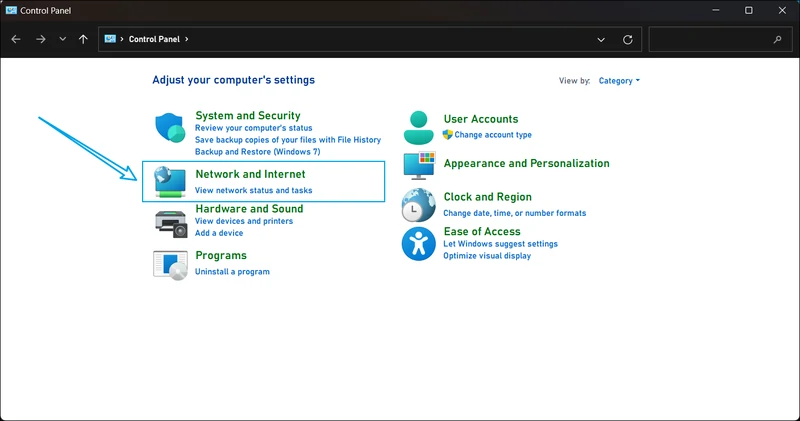Viewport: 800px width, 421px height.
Task: Click the Control Panel title bar icon
Action: pos(11,10)
